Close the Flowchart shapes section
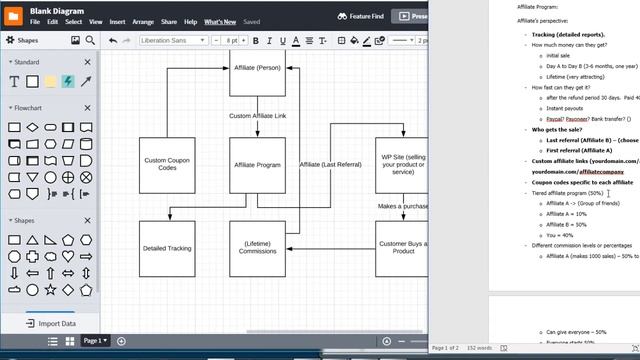The height and width of the screenshot is (360, 640). click(87, 108)
